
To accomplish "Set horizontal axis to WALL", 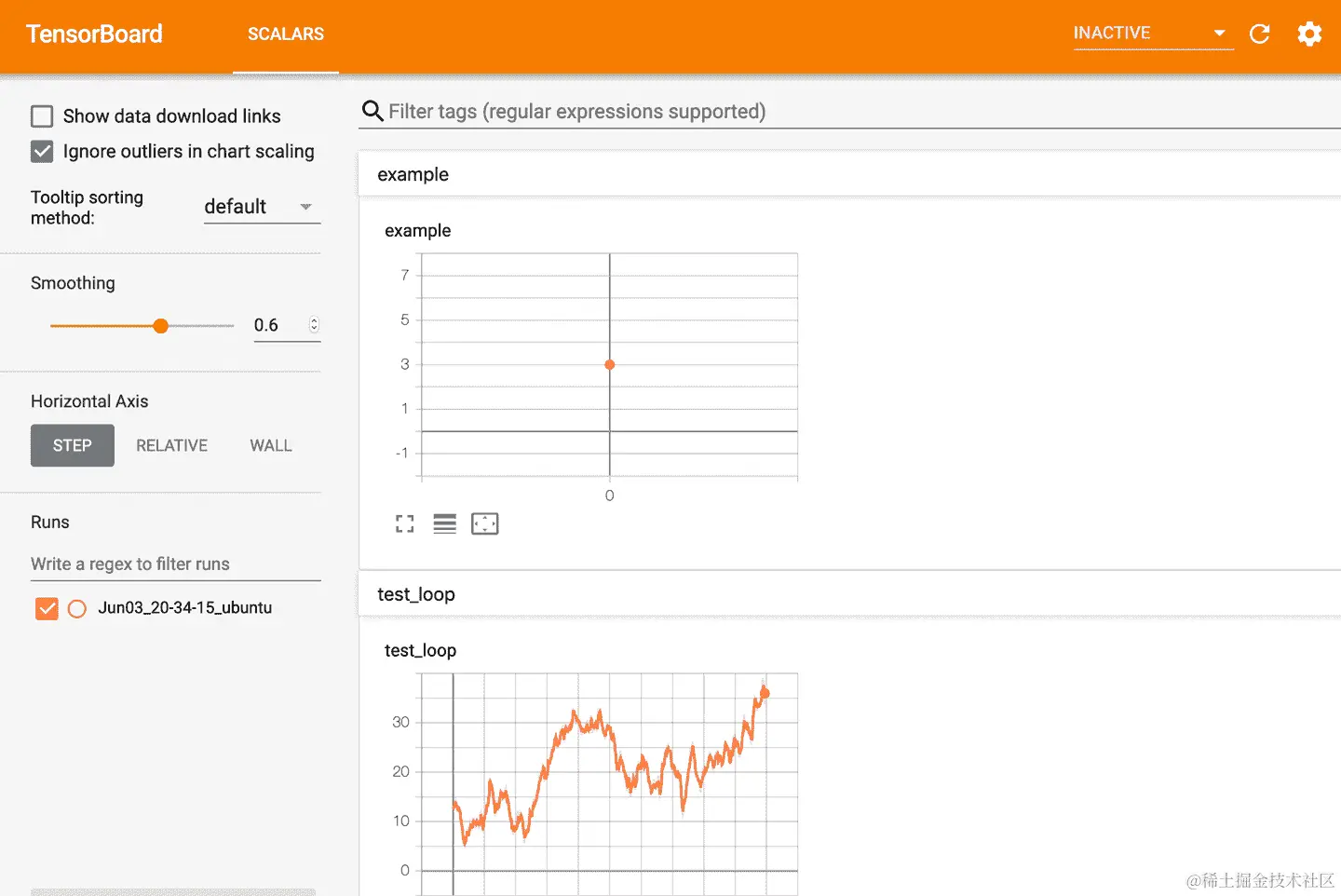I will (271, 446).
